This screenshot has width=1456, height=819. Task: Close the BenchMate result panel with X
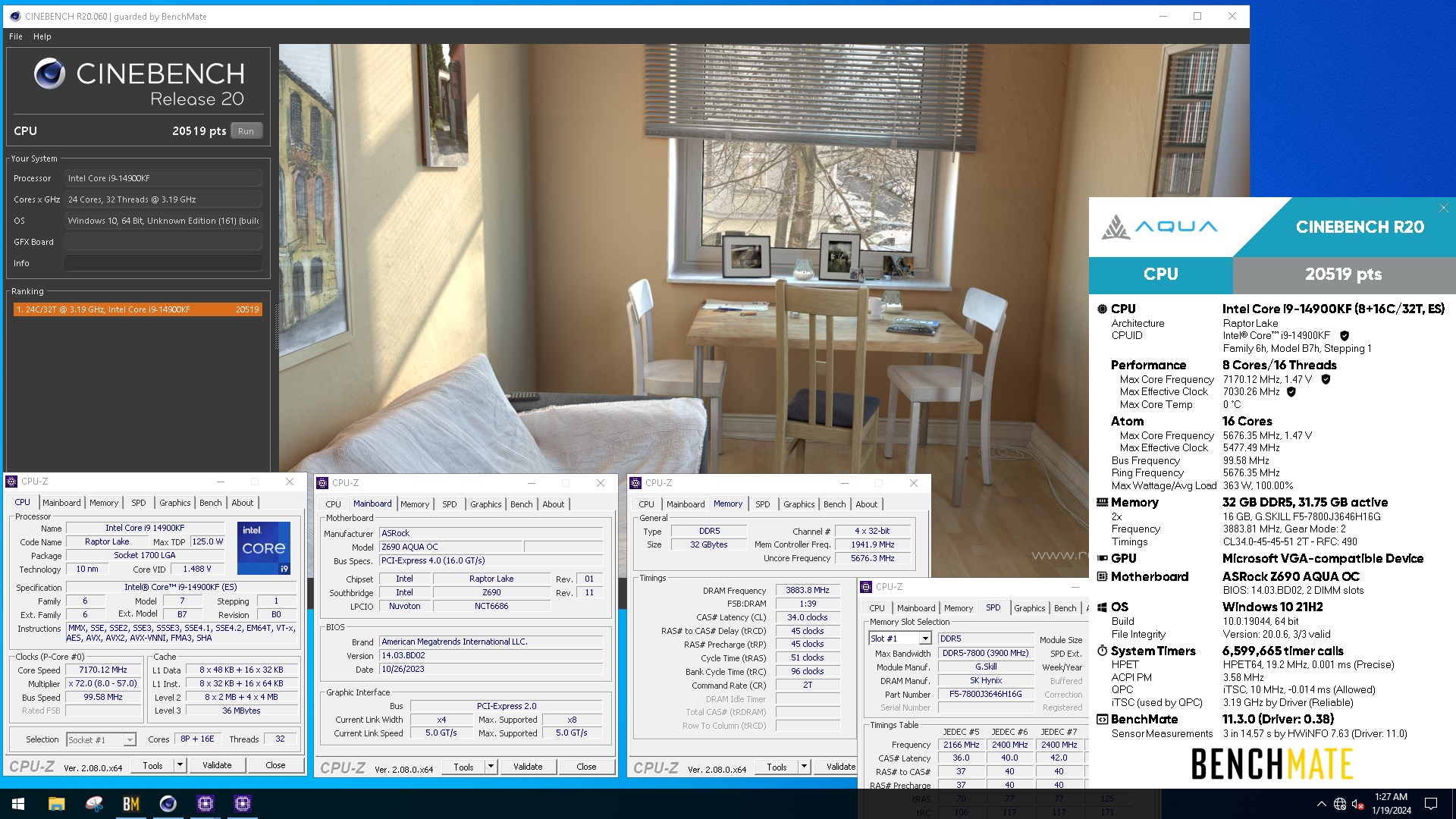[1444, 208]
